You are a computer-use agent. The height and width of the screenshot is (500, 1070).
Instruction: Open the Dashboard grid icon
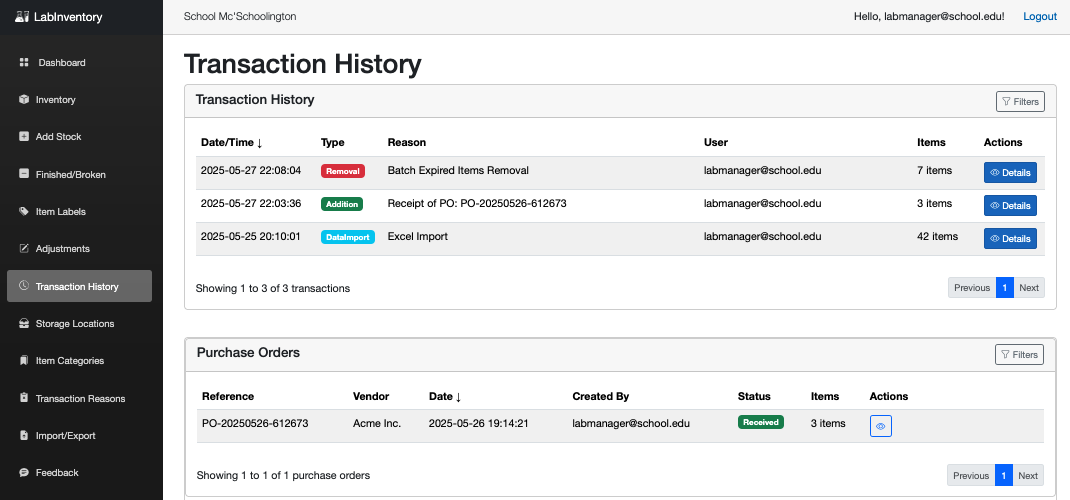(x=24, y=63)
